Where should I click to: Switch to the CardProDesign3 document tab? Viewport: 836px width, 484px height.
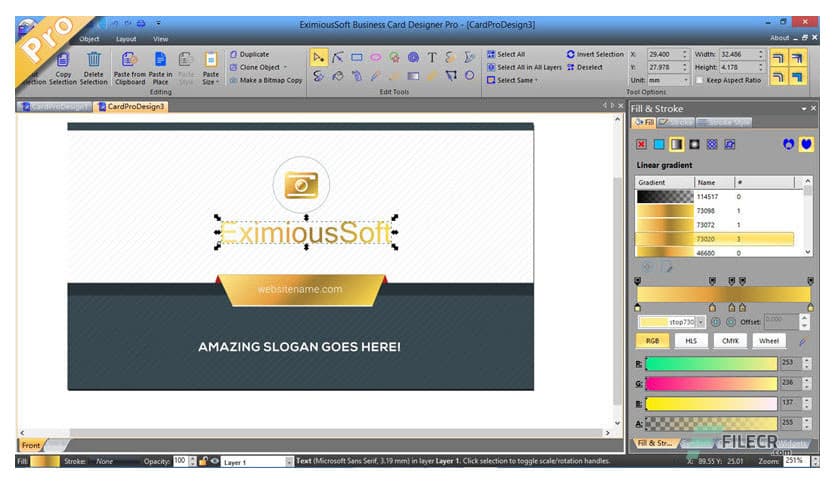[x=131, y=107]
